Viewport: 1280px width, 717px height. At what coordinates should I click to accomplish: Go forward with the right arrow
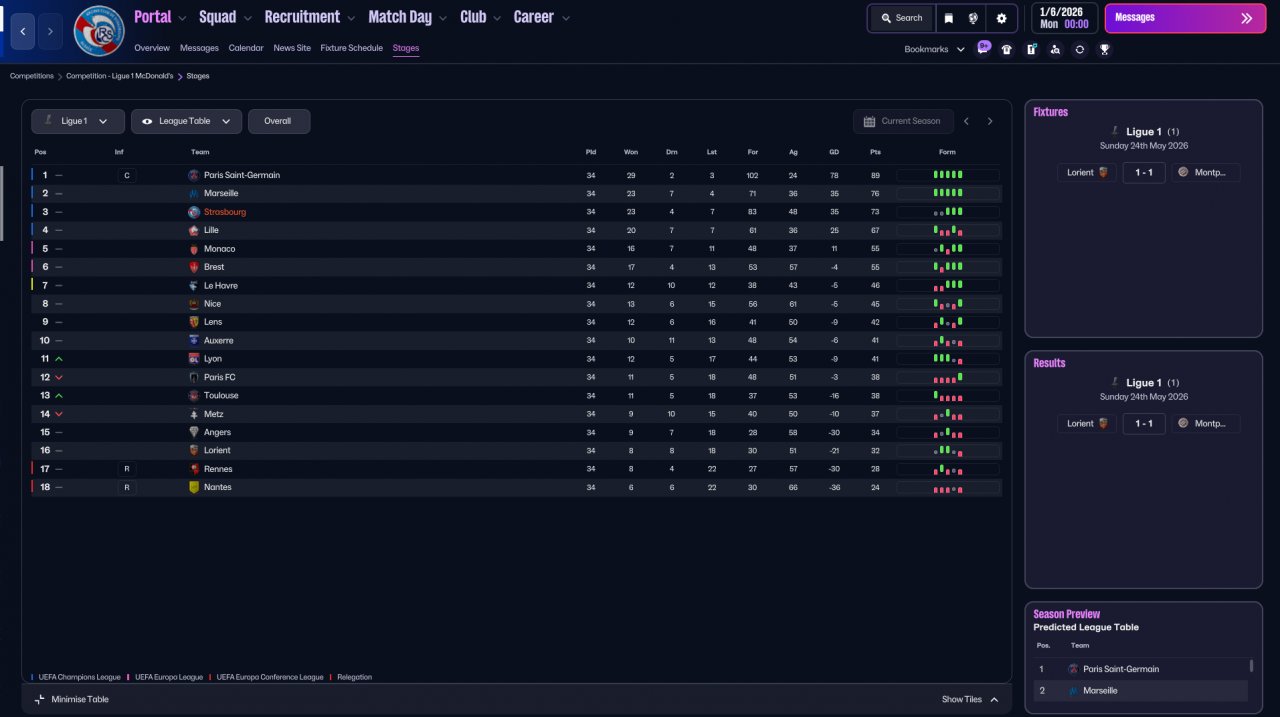tap(51, 32)
